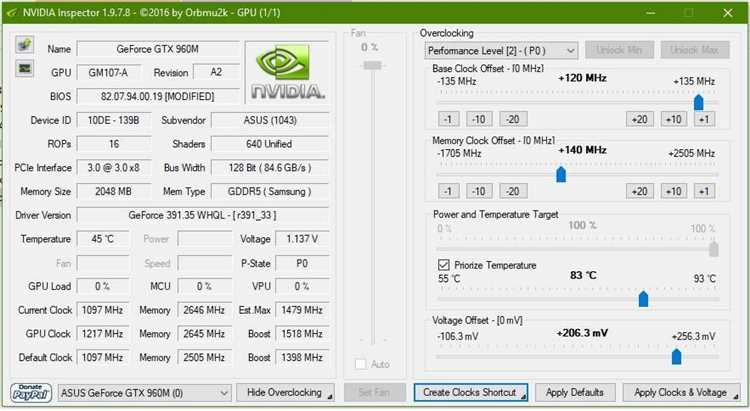Click the Unlock Min button
The height and width of the screenshot is (411, 750).
click(x=619, y=50)
